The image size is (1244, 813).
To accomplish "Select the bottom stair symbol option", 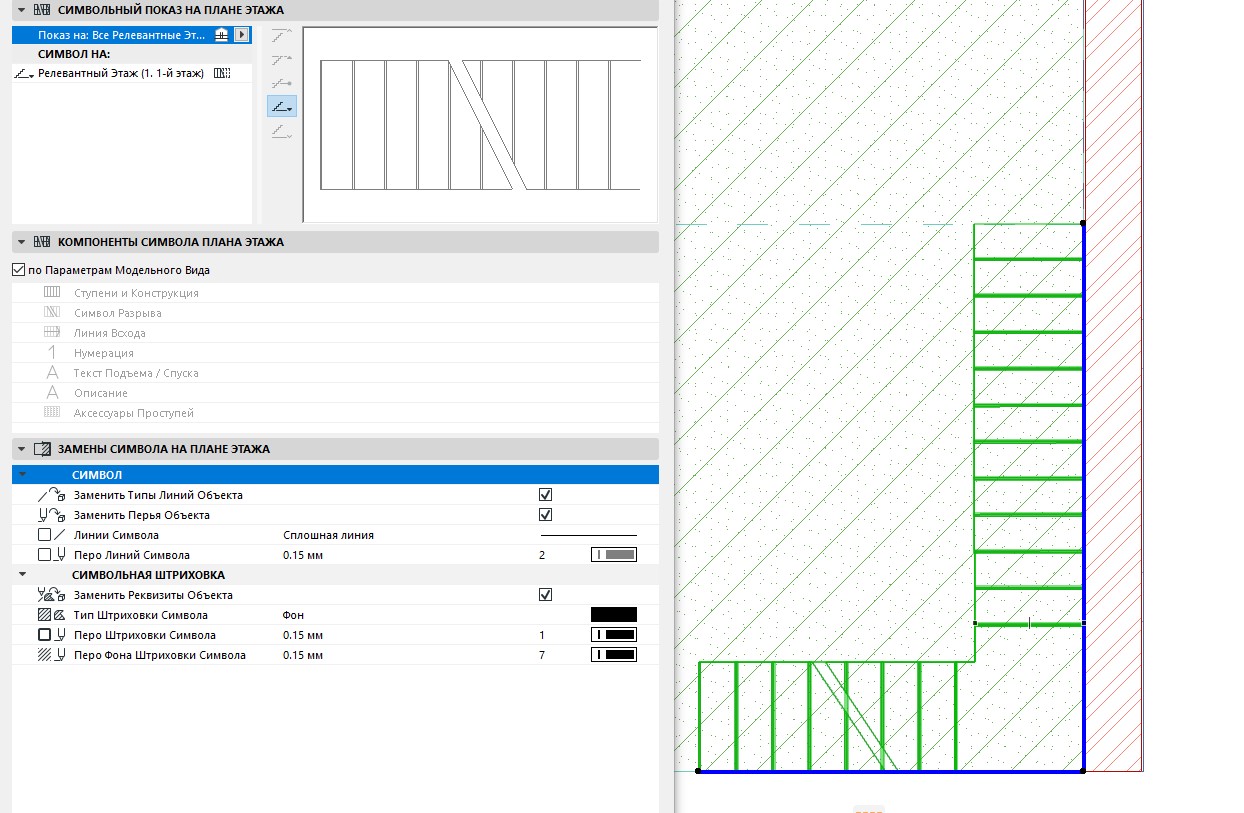I will 283,131.
